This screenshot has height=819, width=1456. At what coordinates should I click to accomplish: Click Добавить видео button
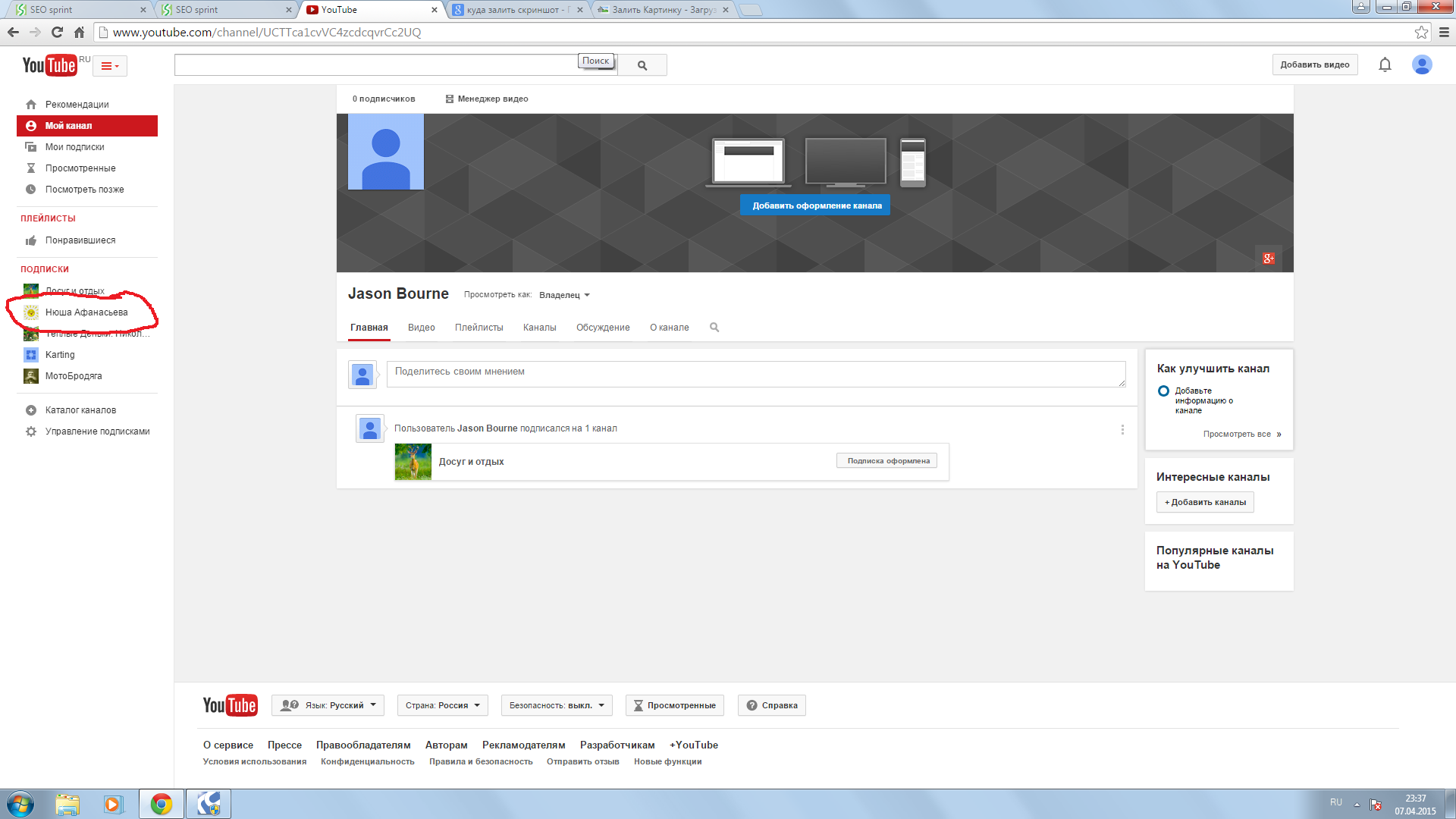click(1315, 64)
